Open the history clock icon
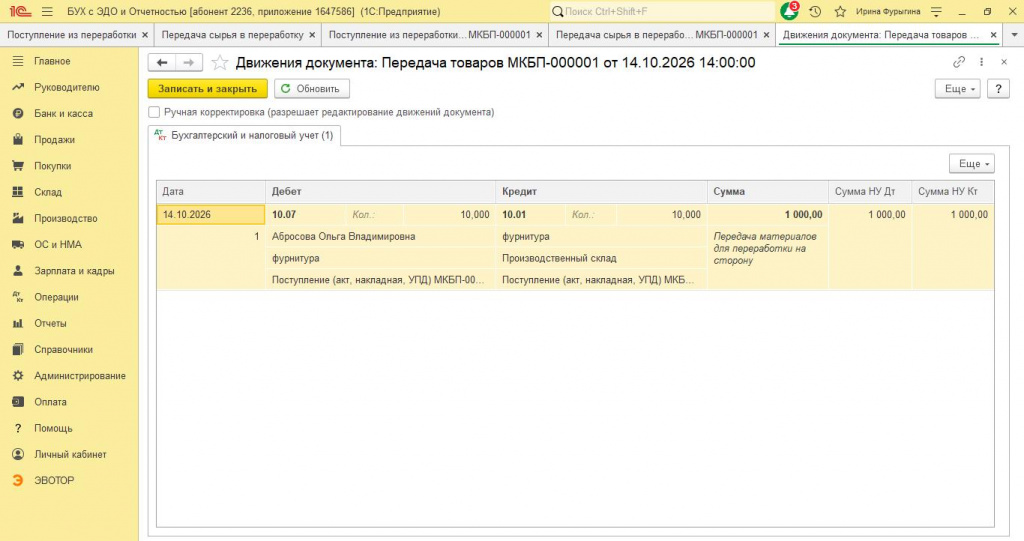1024x541 pixels. click(x=815, y=12)
